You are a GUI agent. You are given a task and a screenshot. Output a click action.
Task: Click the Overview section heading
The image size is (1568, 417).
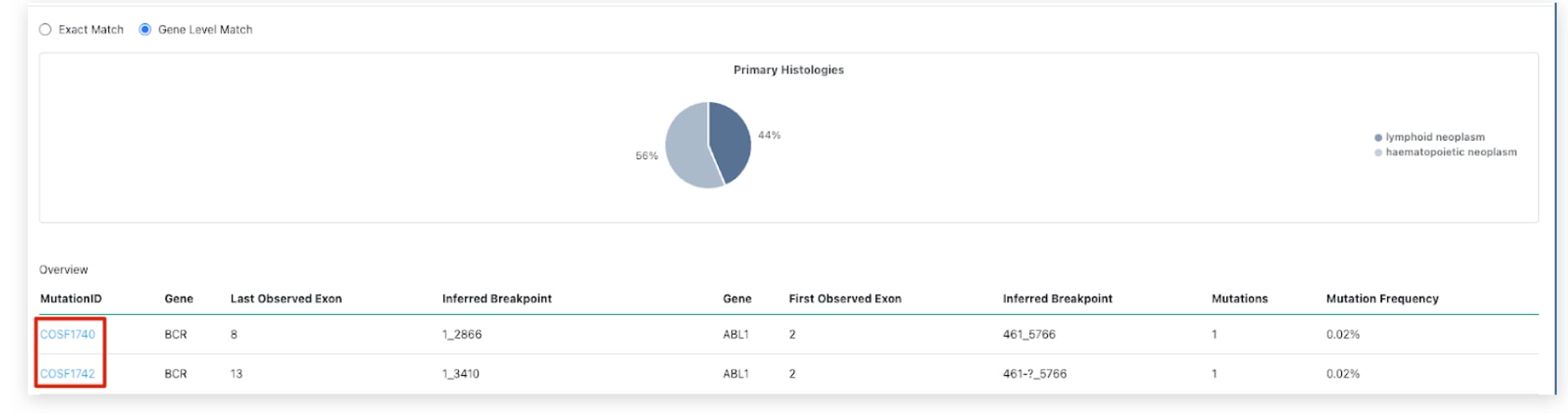(64, 270)
